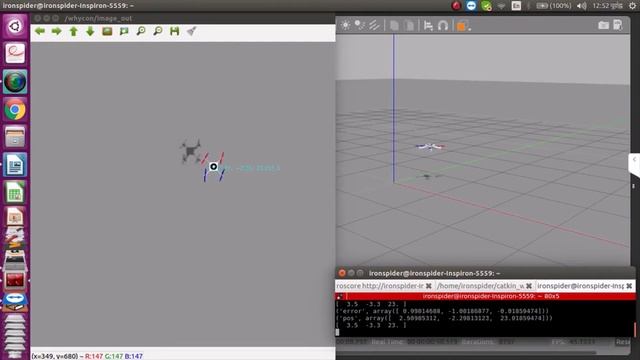Open the file manager from the dock

(15, 137)
